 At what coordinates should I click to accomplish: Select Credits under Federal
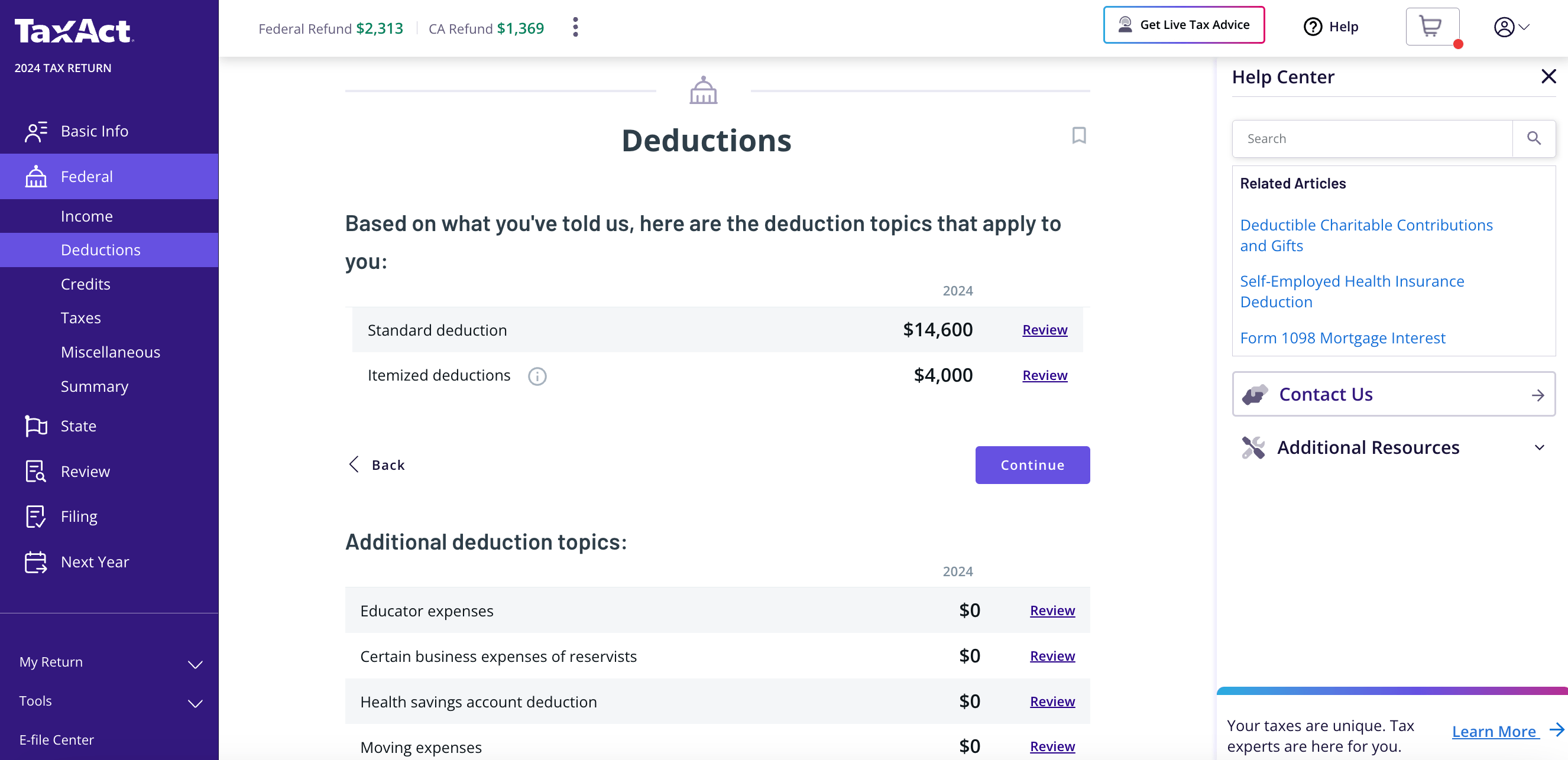tap(85, 284)
